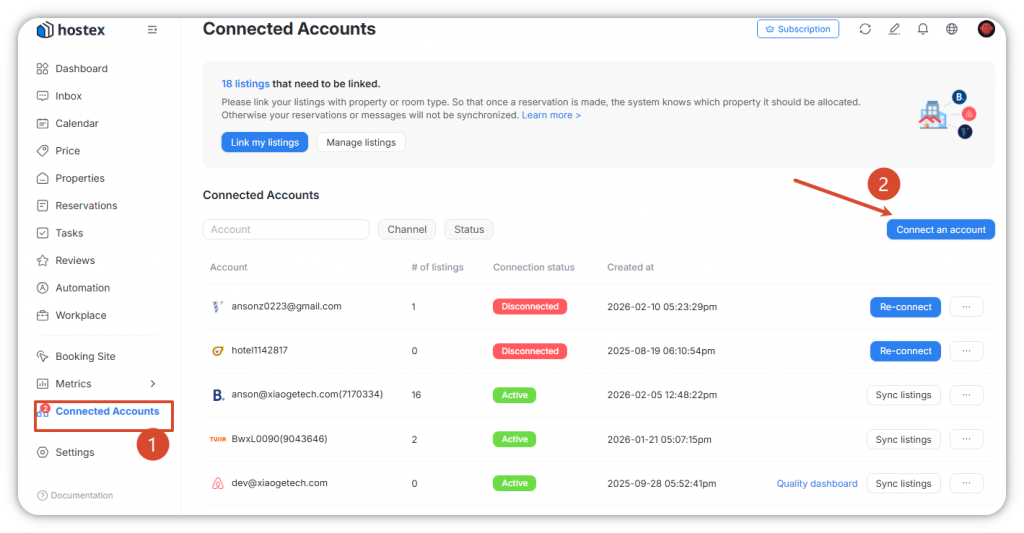
Task: Click the hostex logo
Action: tap(71, 30)
